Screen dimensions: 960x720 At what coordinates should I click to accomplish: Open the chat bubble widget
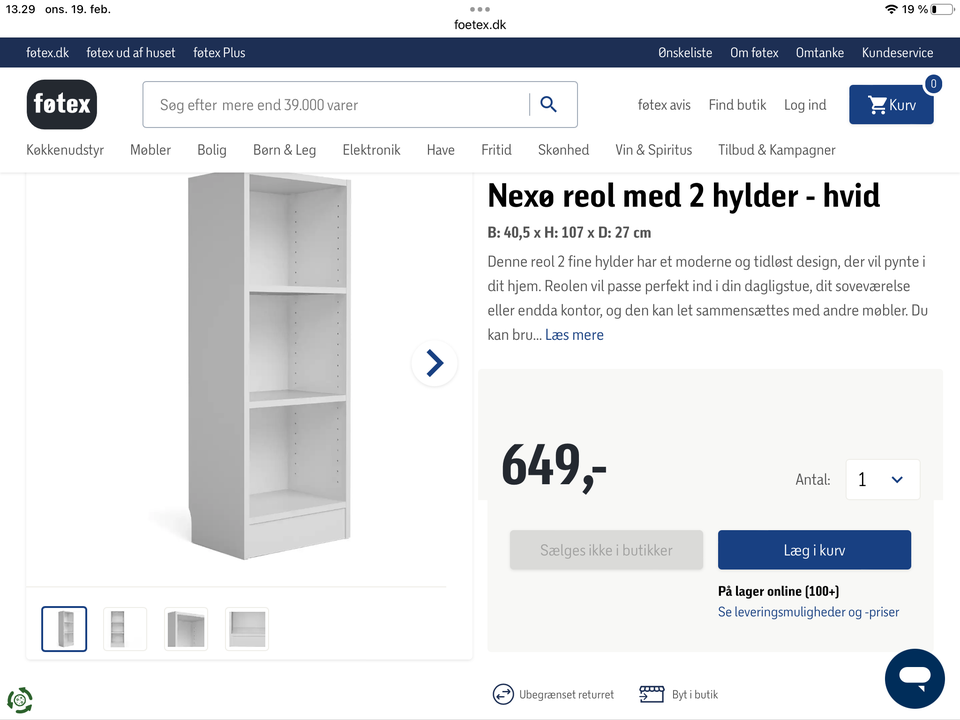click(914, 678)
